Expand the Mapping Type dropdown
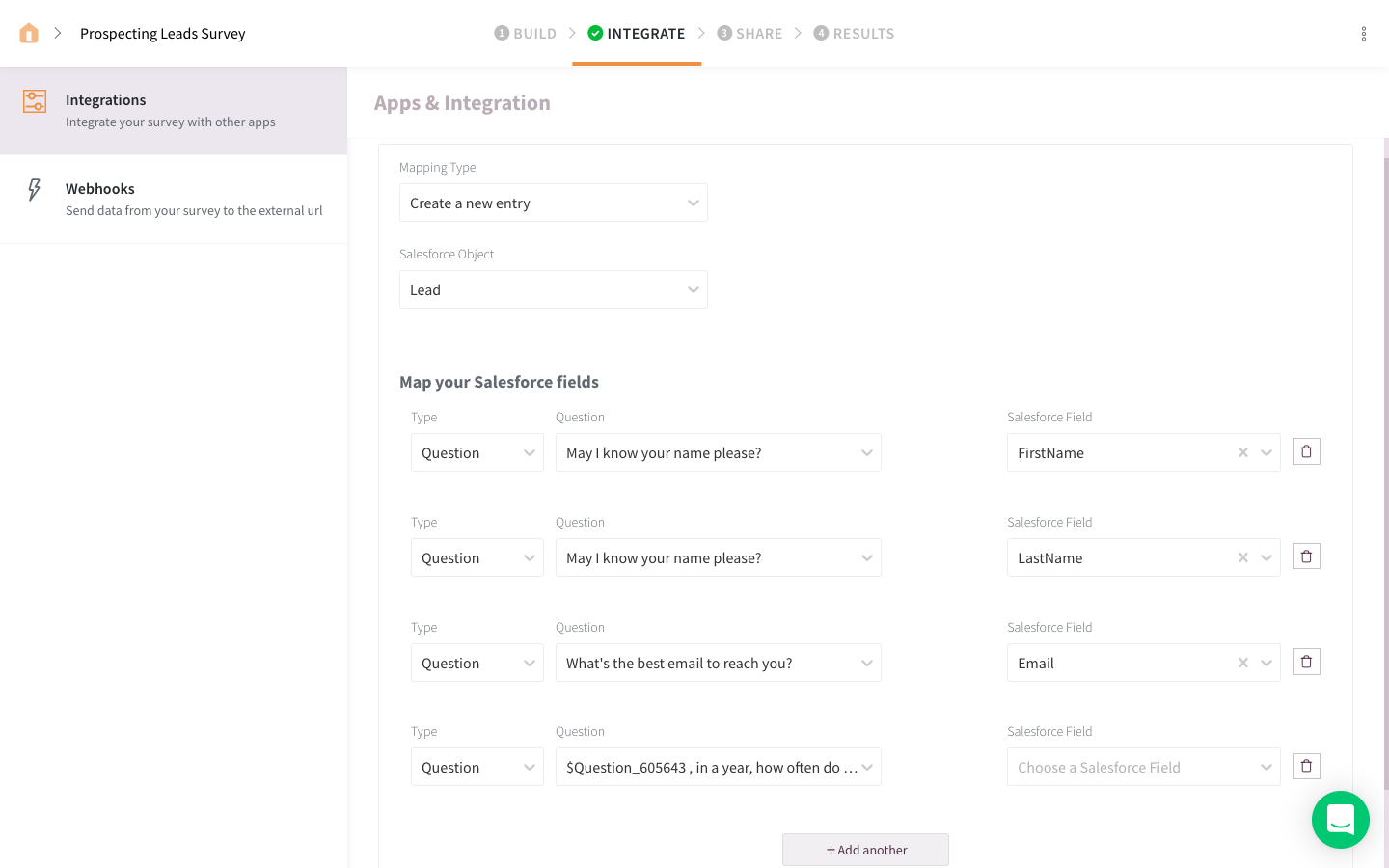 (x=553, y=203)
